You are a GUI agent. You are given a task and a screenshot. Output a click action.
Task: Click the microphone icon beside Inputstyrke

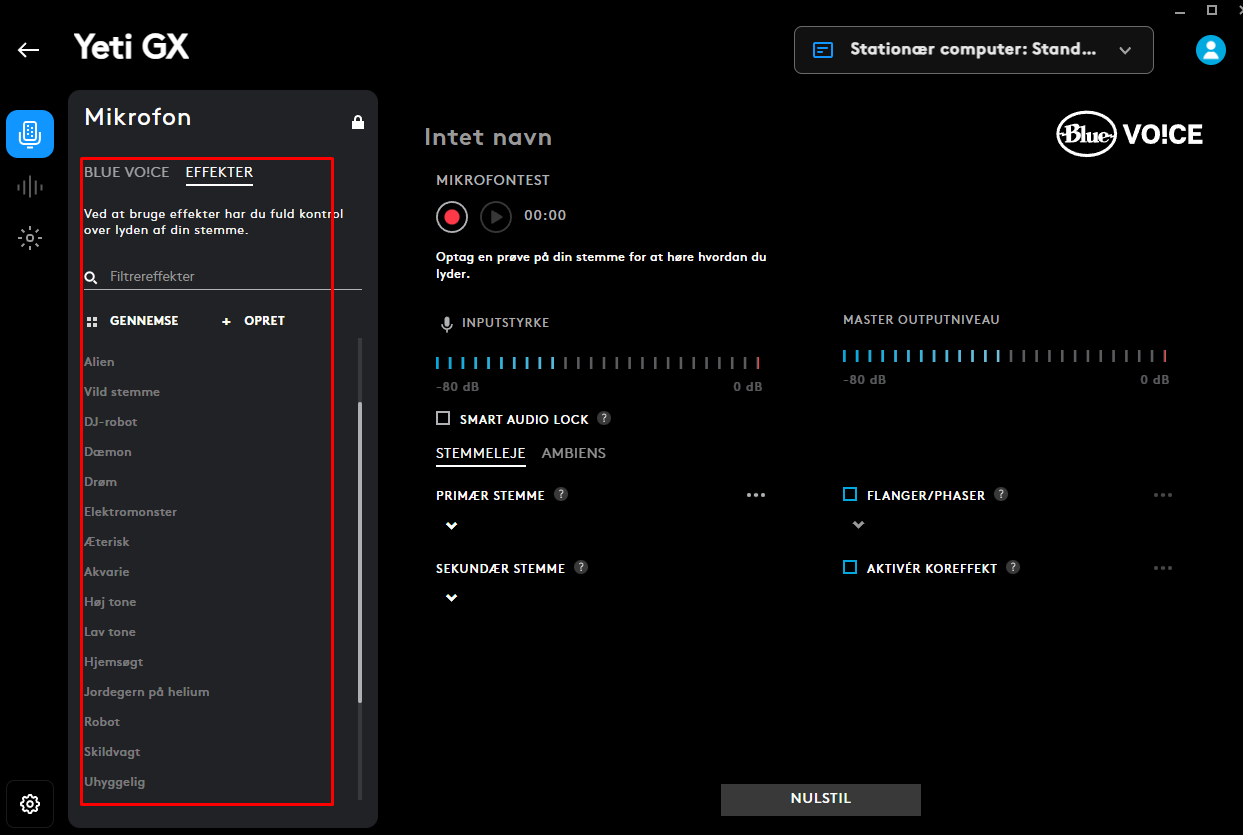(x=447, y=324)
